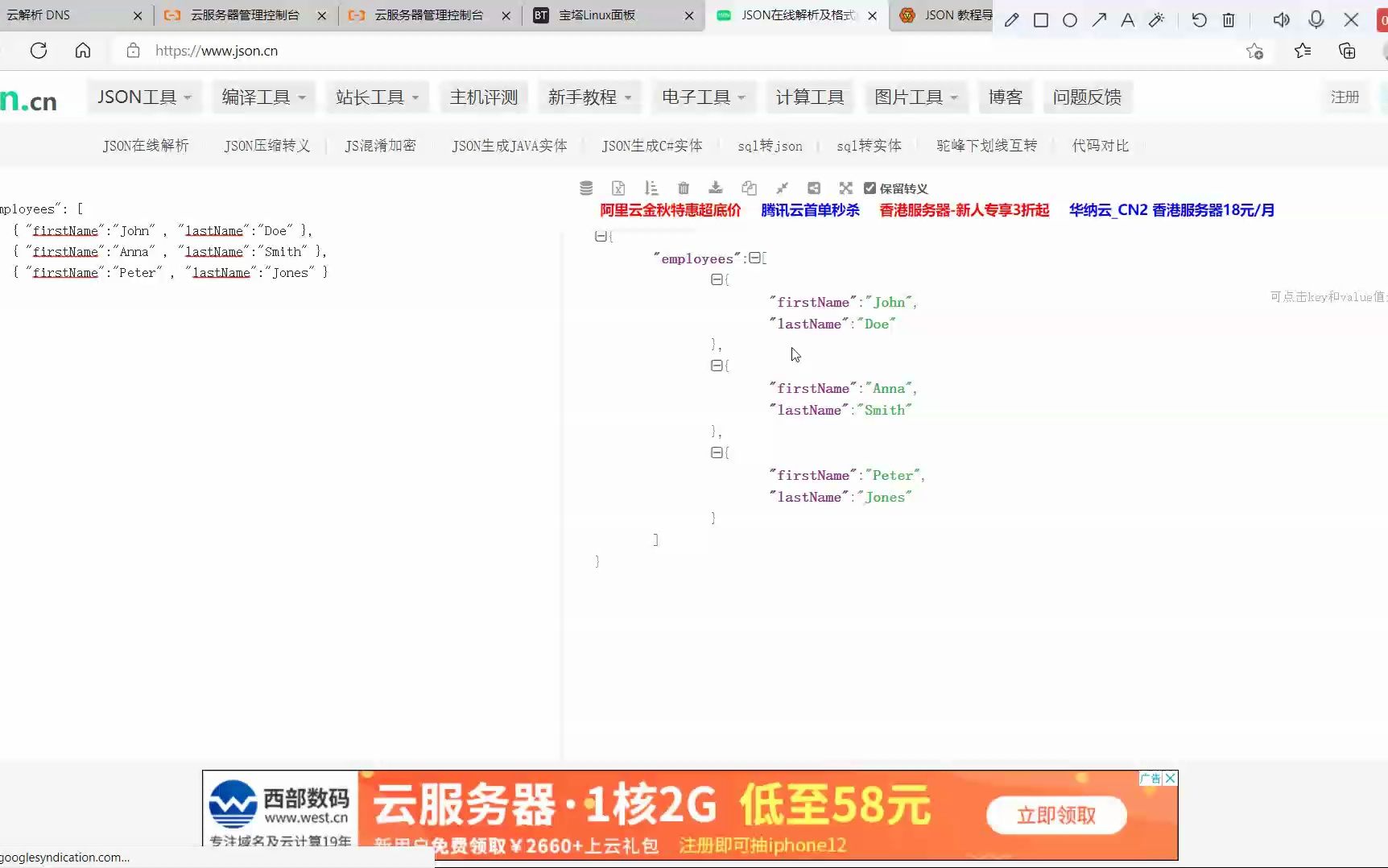Select the circle annotation tool
Image resolution: width=1388 pixels, height=868 pixels.
1070,20
